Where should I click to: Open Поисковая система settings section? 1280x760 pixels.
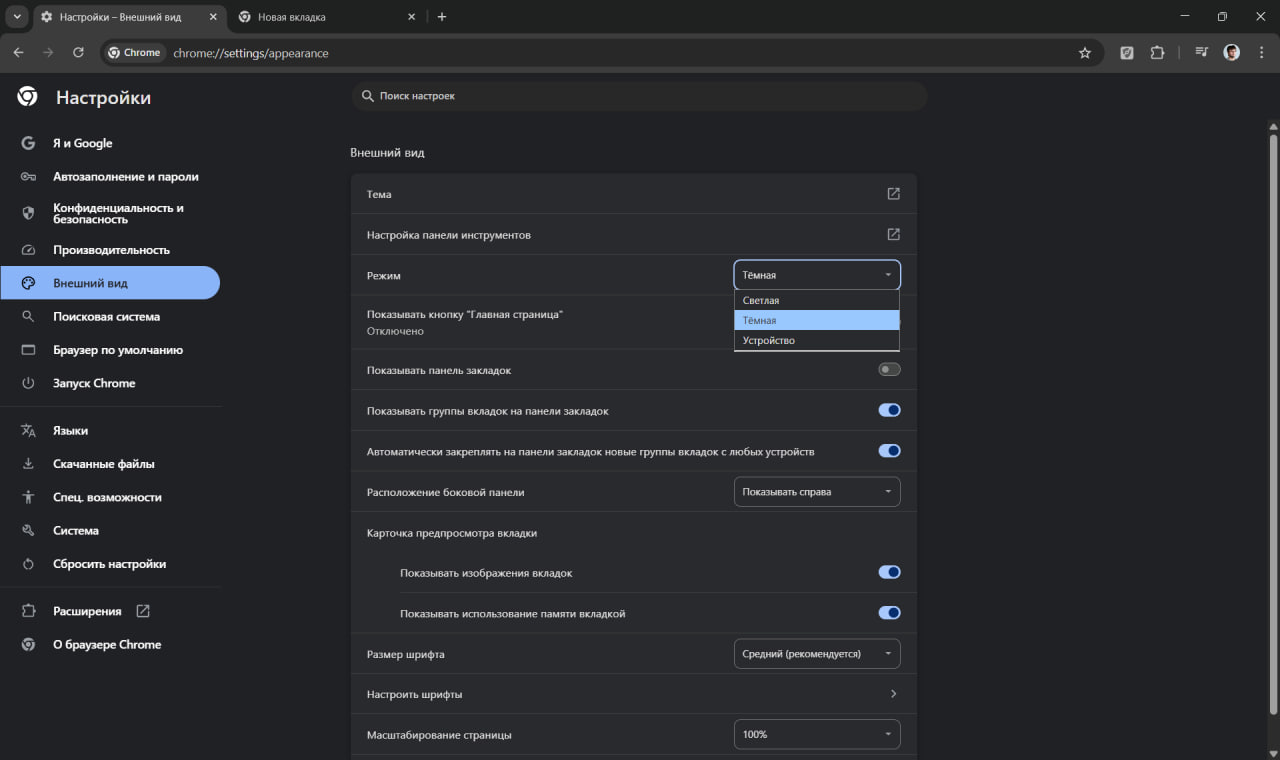(x=106, y=317)
